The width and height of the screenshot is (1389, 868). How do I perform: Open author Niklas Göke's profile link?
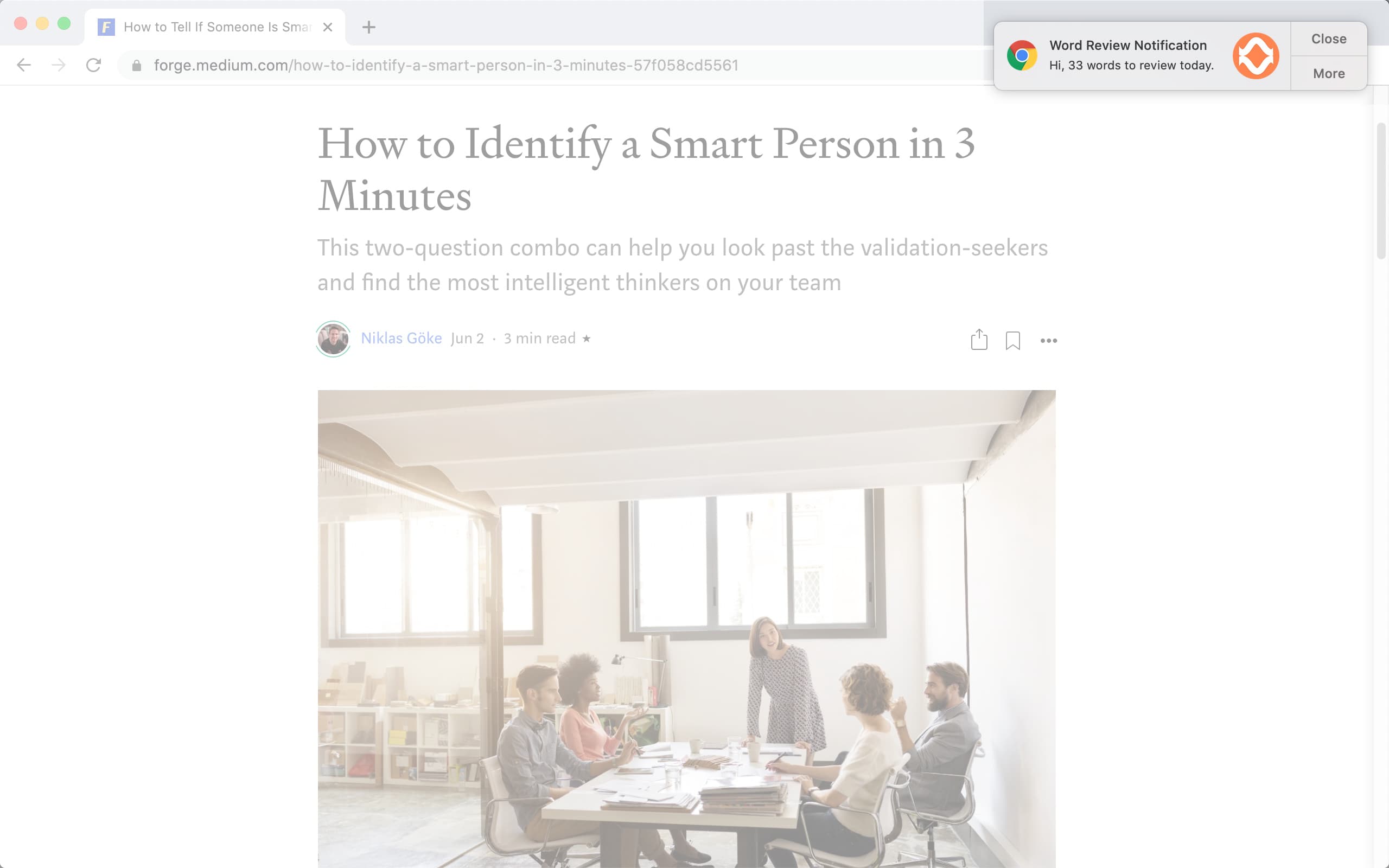[401, 338]
